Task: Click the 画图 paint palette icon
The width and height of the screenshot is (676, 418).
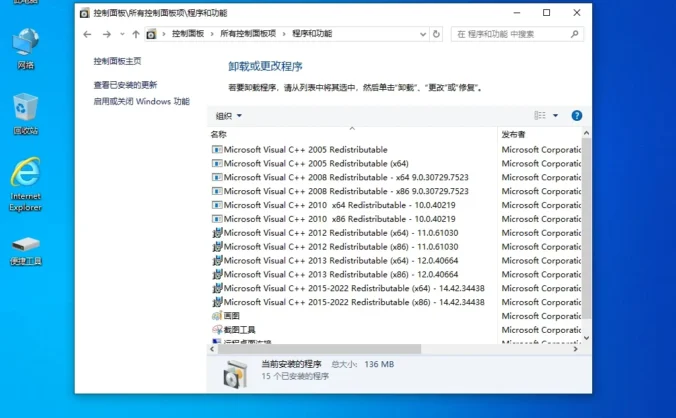Action: [x=217, y=315]
